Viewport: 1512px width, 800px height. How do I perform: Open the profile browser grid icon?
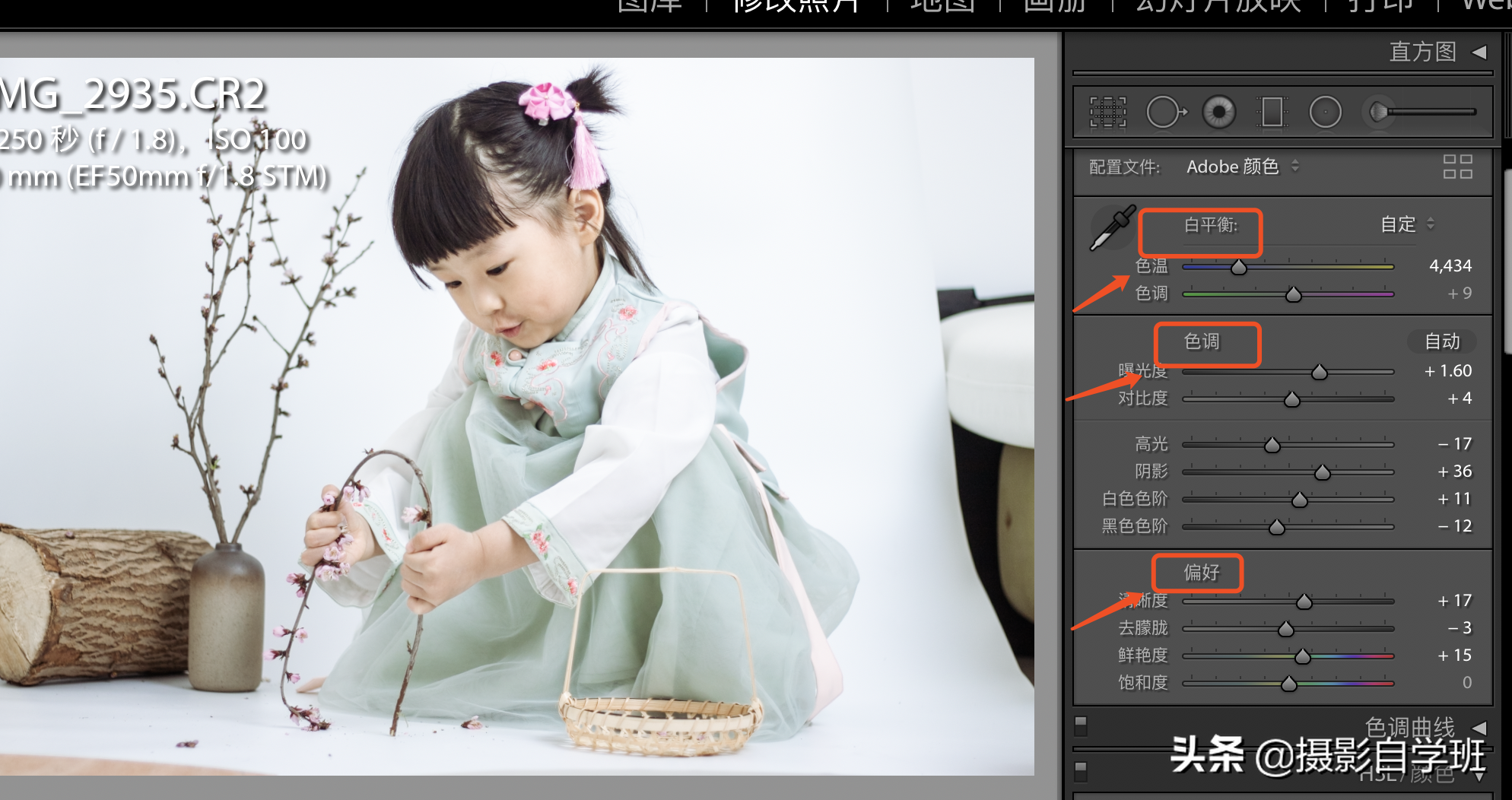coord(1457,167)
